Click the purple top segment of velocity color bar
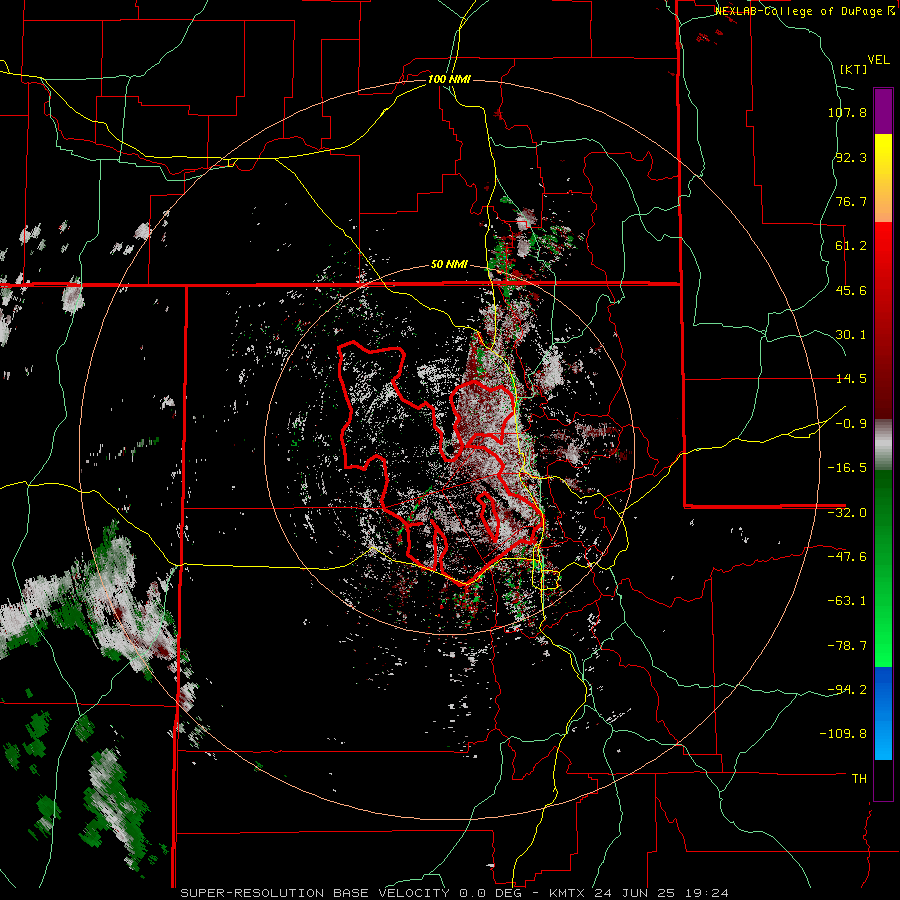900x900 pixels. pos(883,111)
